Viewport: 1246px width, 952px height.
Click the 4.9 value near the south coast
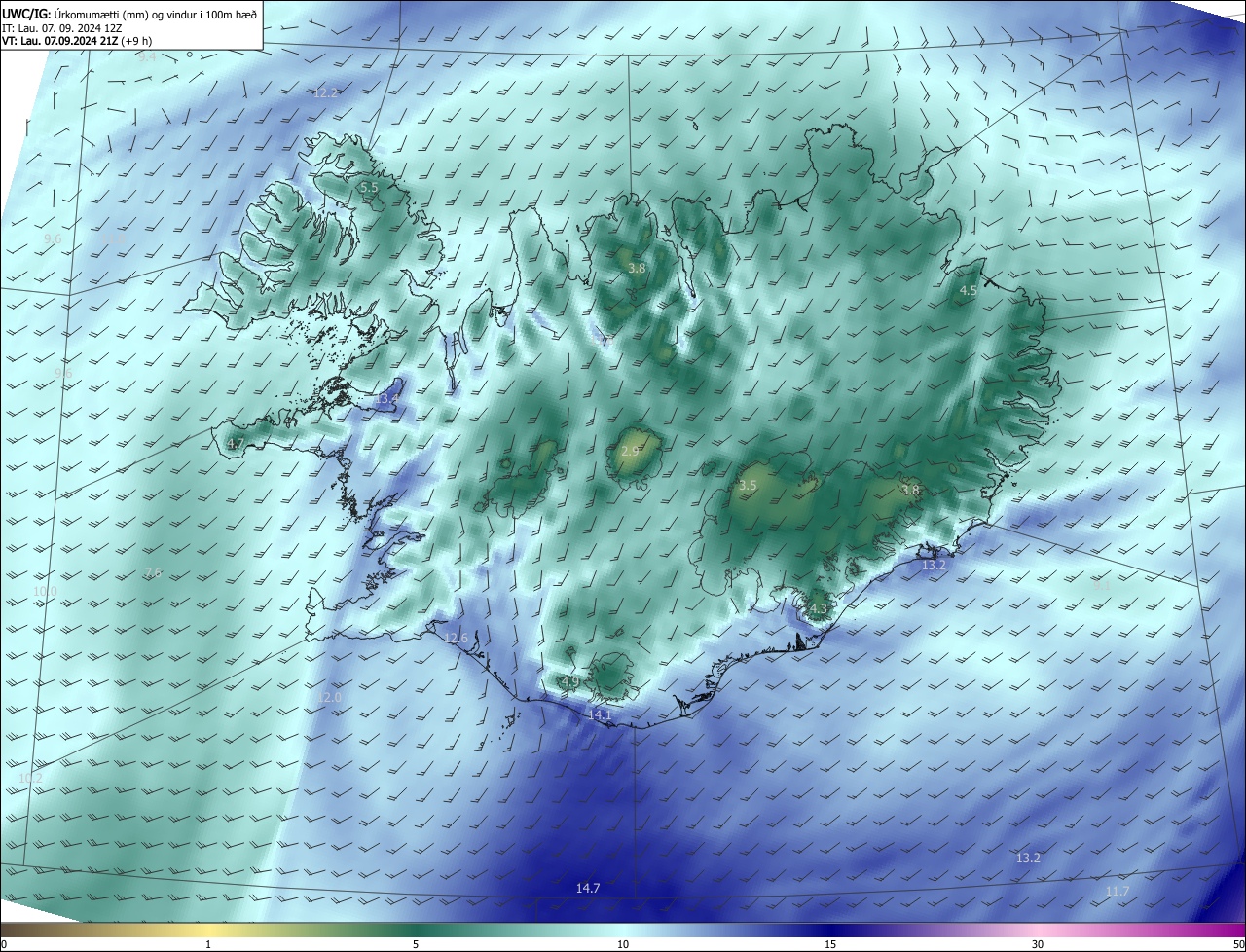(x=569, y=682)
